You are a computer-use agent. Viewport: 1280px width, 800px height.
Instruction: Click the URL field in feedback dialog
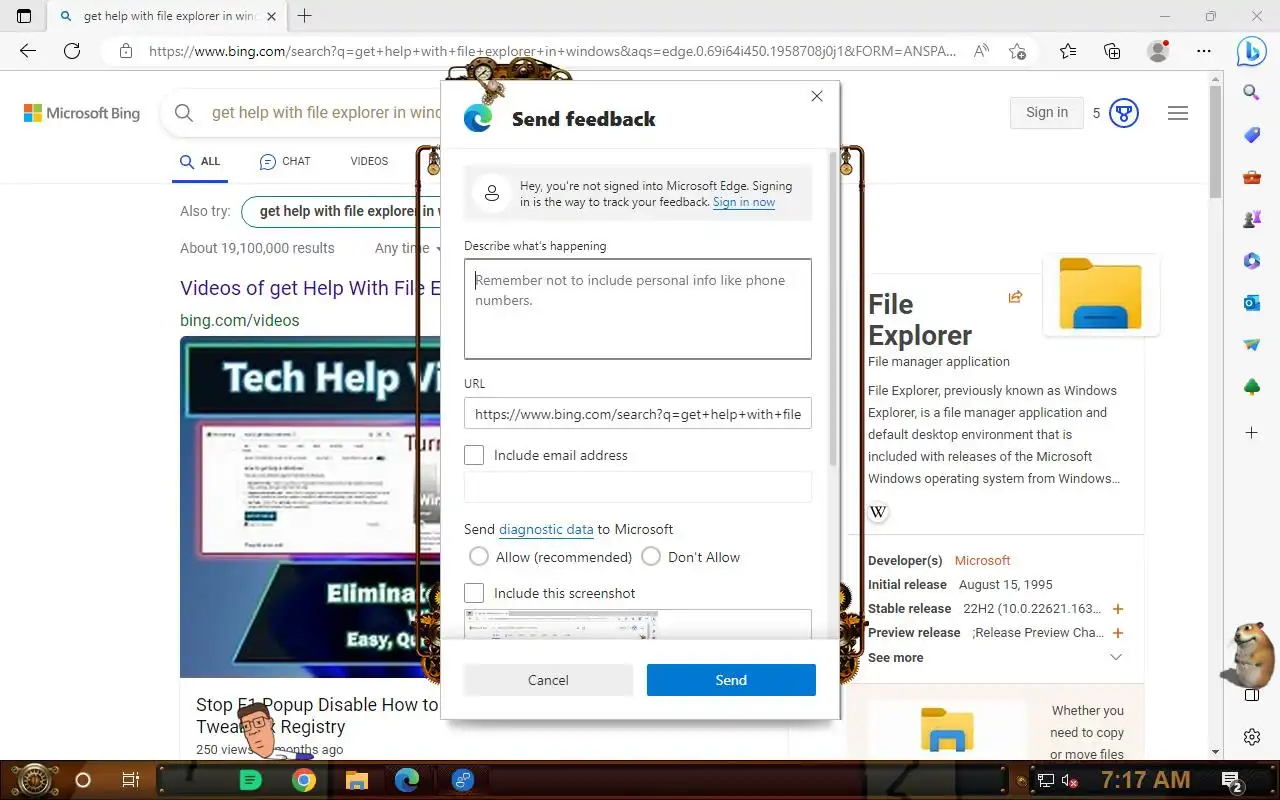[x=638, y=414]
